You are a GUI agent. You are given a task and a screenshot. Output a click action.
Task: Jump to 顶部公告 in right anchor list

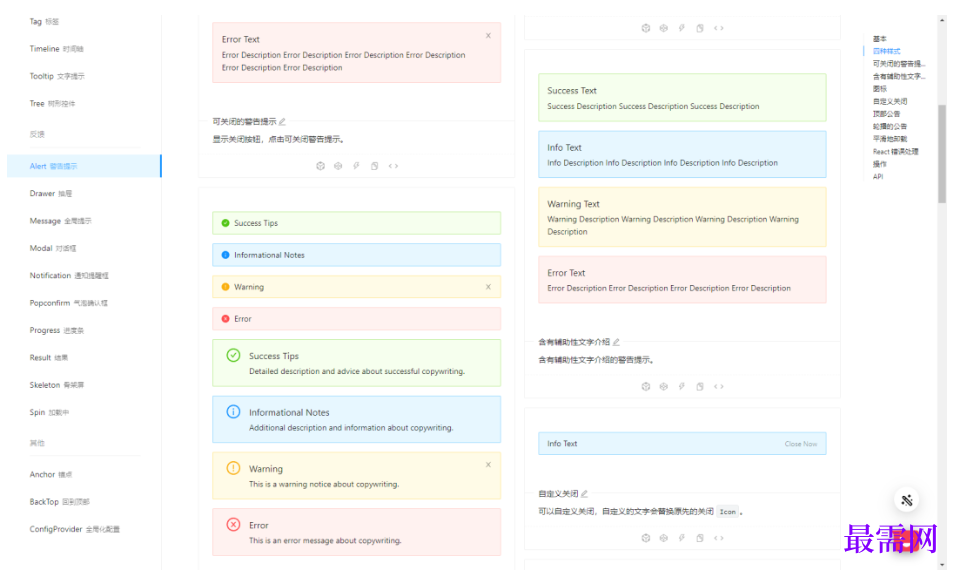pos(886,114)
